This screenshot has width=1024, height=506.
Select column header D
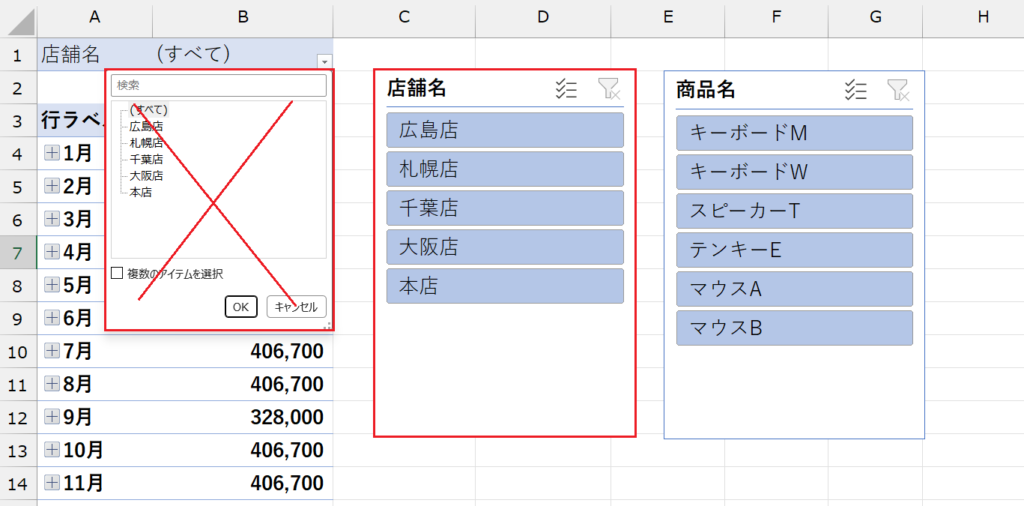coord(542,17)
